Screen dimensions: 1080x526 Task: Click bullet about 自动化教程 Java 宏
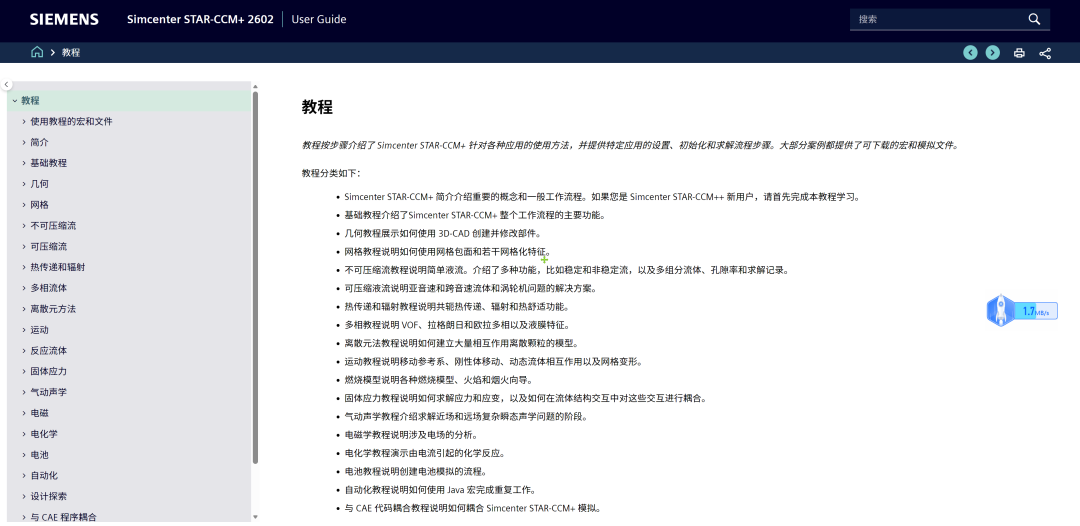[441, 490]
